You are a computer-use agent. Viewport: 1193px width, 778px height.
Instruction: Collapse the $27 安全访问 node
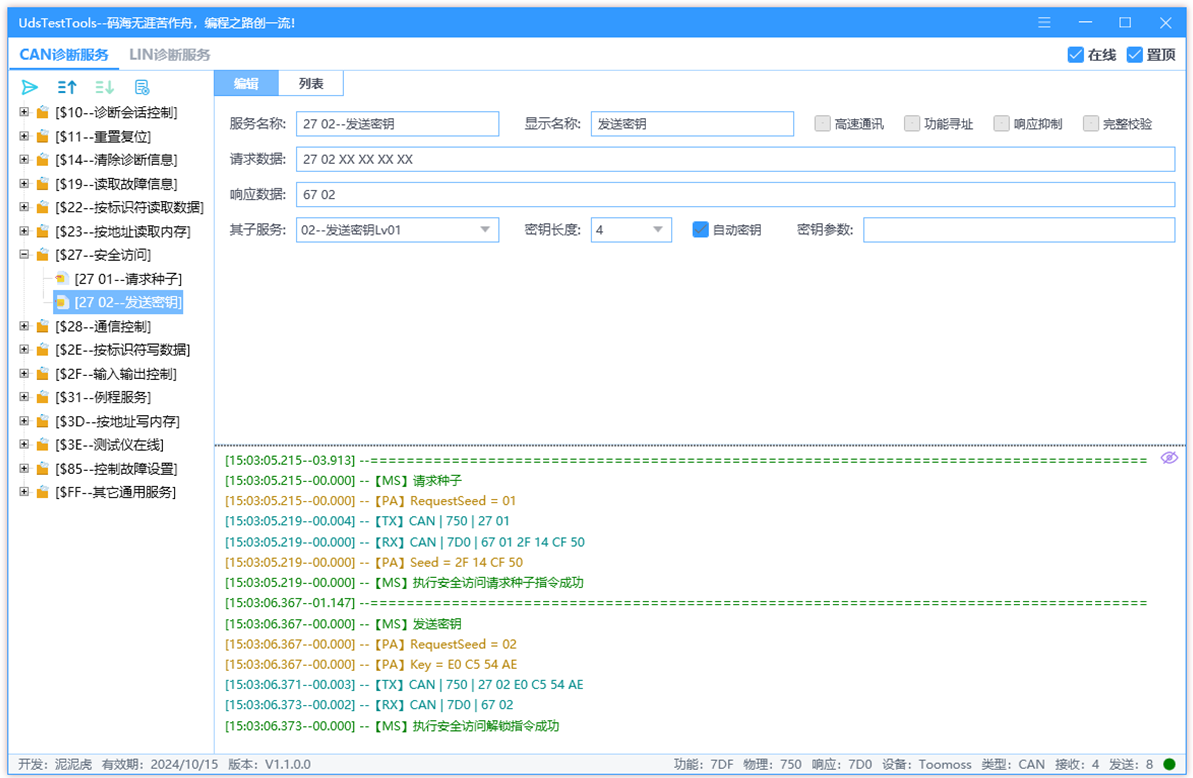pyautogui.click(x=24, y=255)
